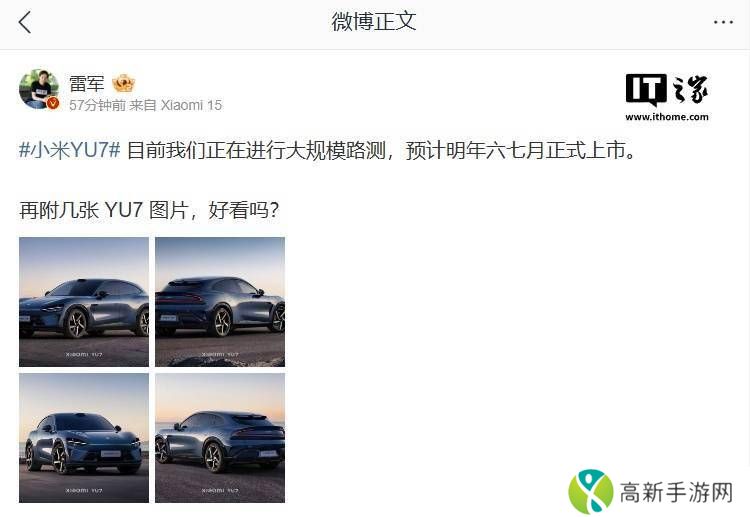The width and height of the screenshot is (750, 517).
Task: Open 雷军's profile avatar
Action: tap(39, 89)
